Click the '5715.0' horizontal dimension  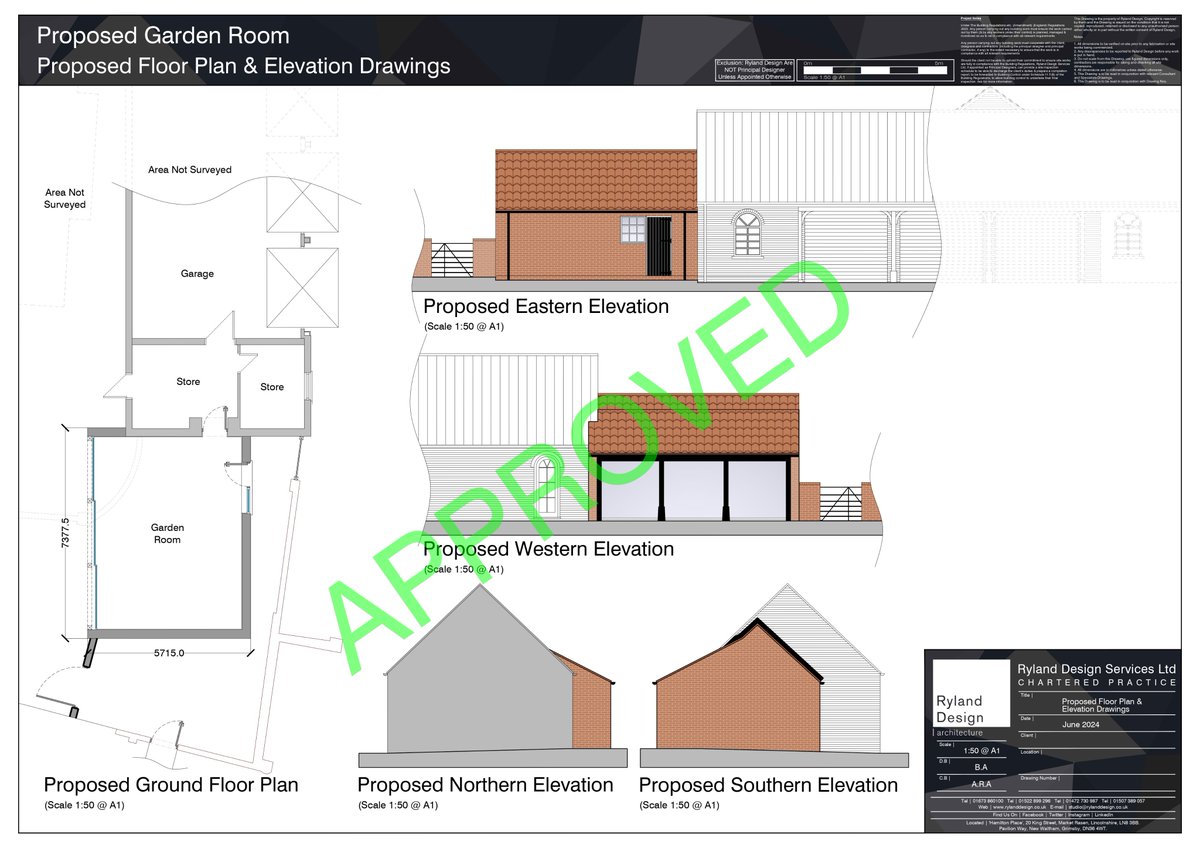(x=168, y=652)
